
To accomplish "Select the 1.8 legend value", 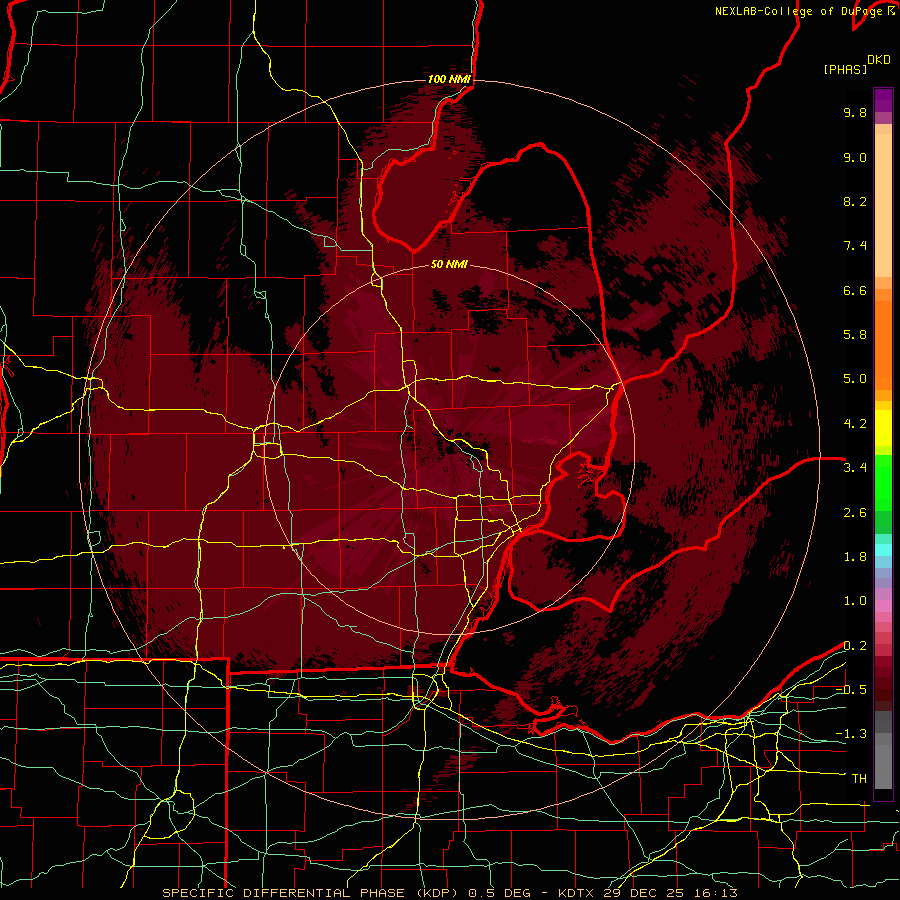I will click(x=855, y=557).
